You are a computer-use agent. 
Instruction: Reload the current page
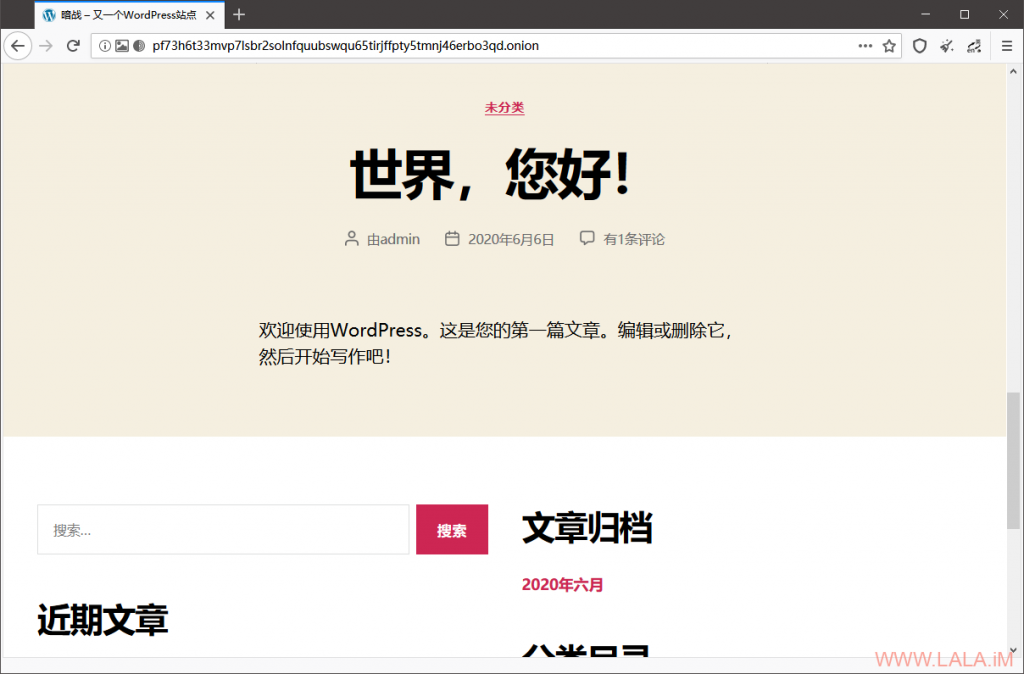click(73, 46)
